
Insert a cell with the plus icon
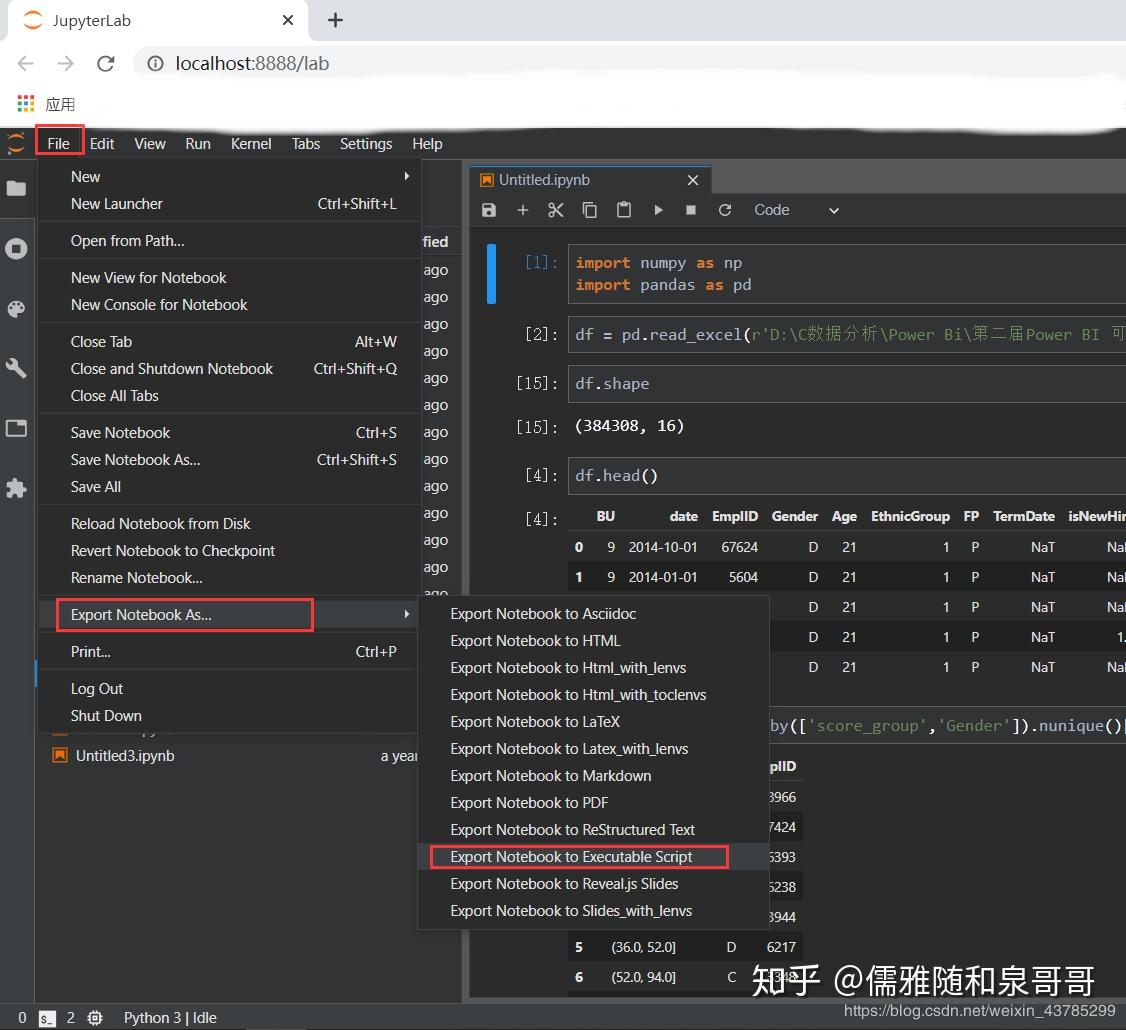[x=522, y=210]
